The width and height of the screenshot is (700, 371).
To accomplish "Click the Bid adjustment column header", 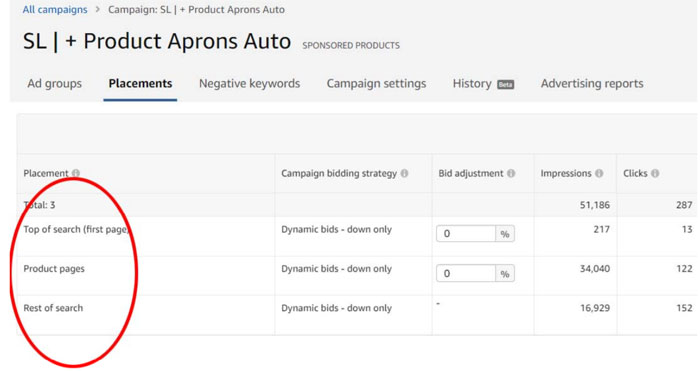I will point(471,173).
